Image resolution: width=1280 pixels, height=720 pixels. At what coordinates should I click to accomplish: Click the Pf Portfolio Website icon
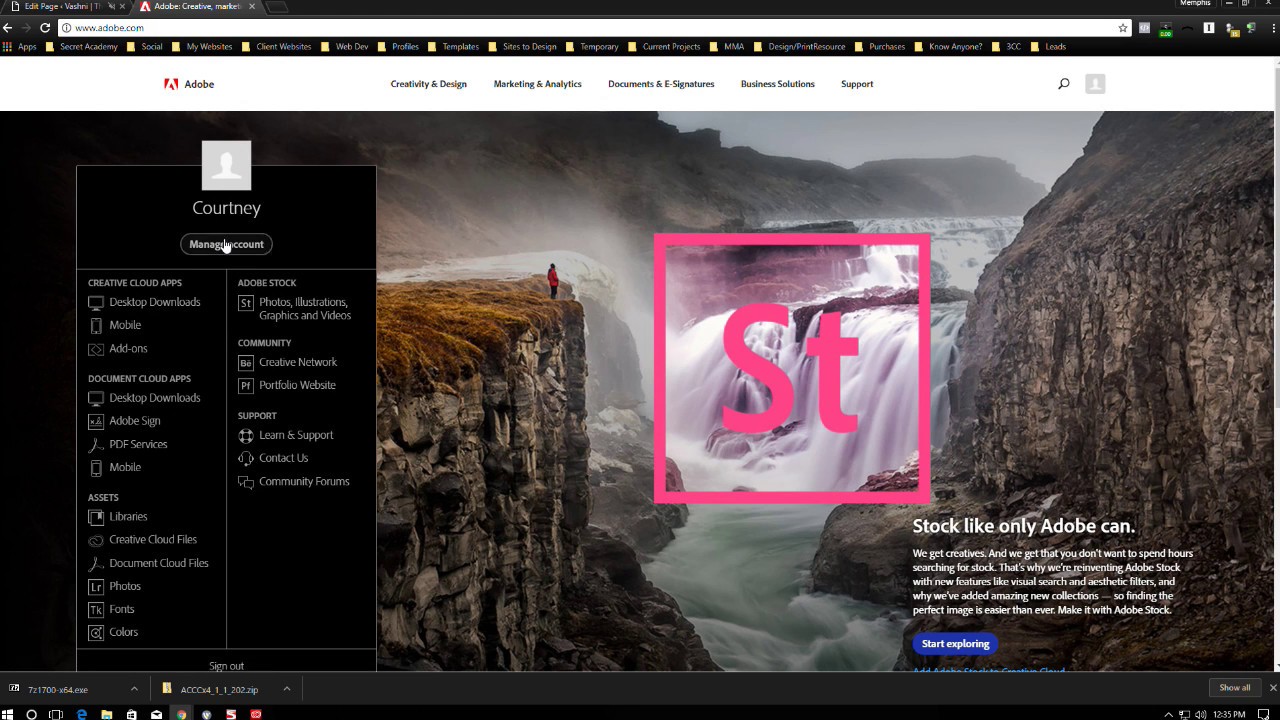point(246,386)
